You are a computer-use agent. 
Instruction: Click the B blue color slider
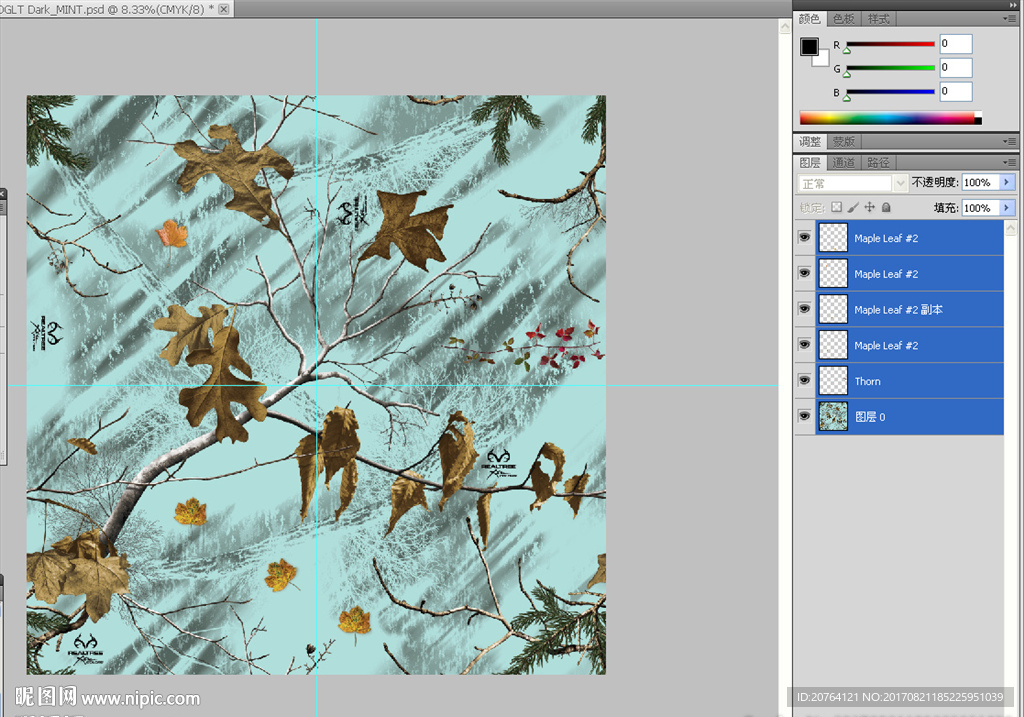coord(890,92)
